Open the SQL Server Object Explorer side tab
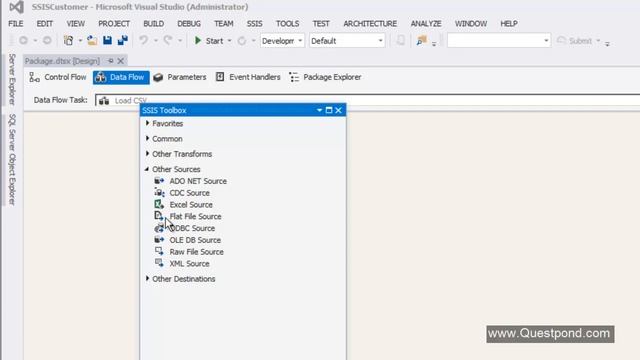This screenshot has width=640, height=360. (12, 160)
